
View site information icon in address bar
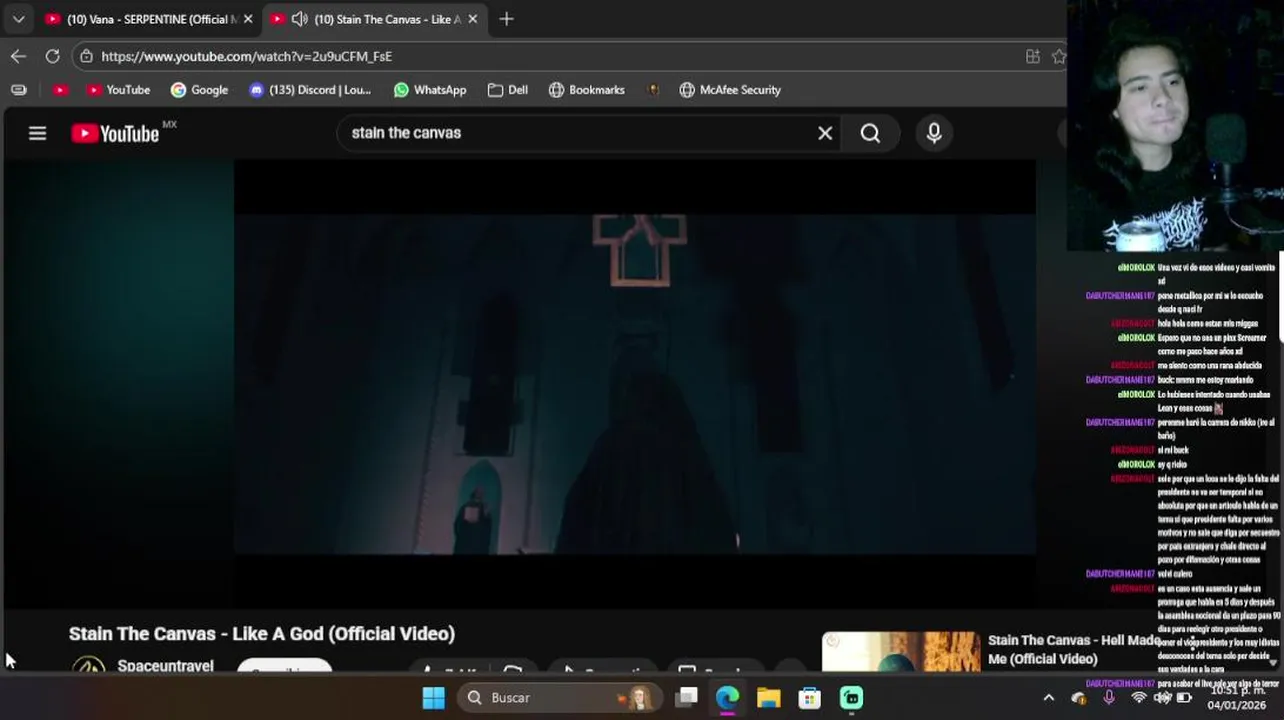point(87,56)
